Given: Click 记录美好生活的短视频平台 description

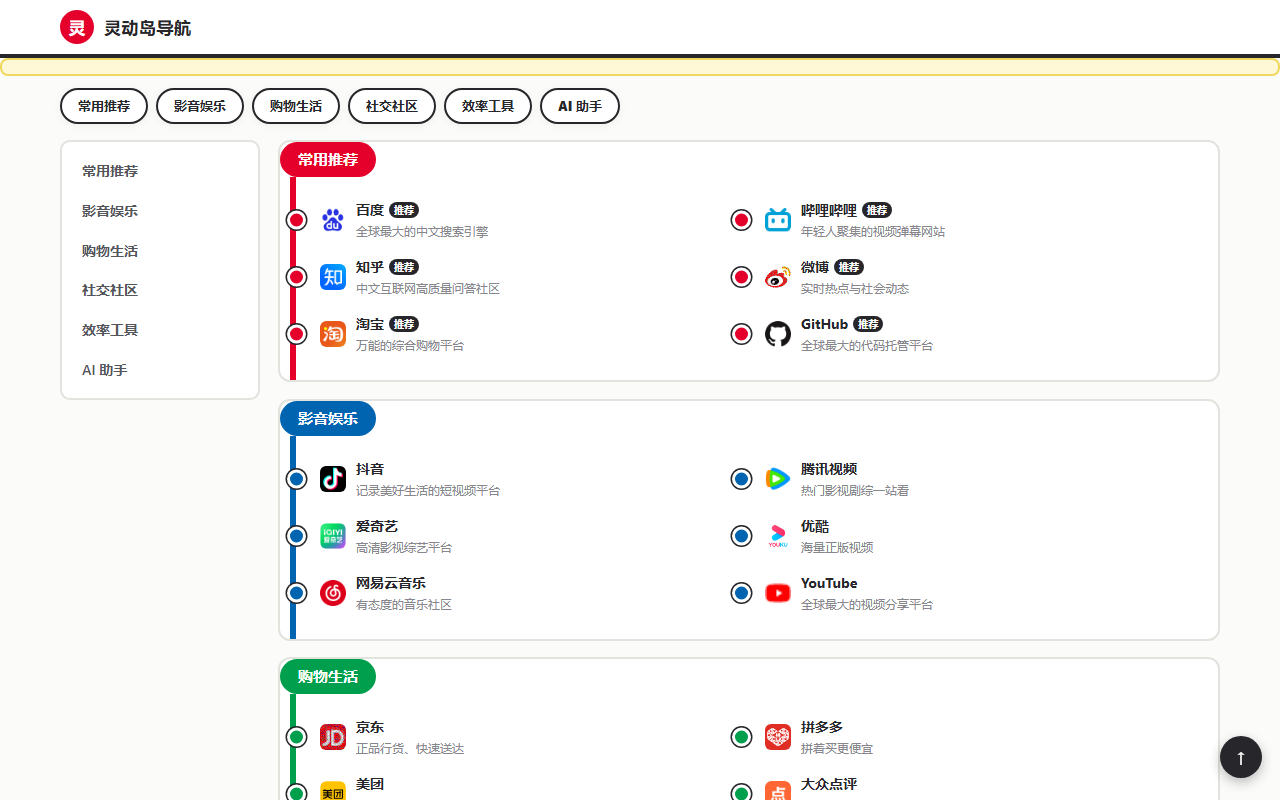Looking at the screenshot, I should tap(428, 491).
